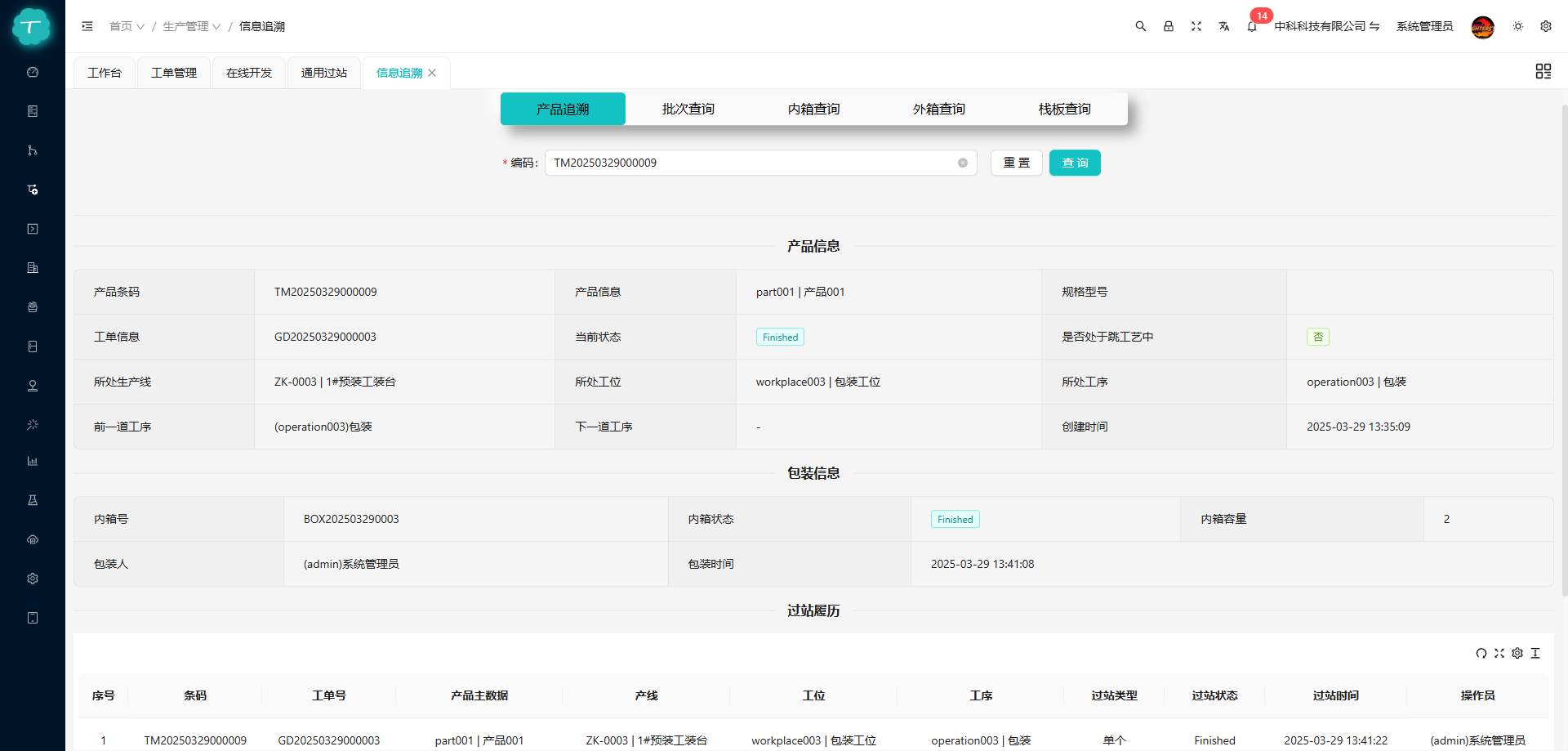
Task: Open the column settings gear above the table
Action: click(1518, 654)
